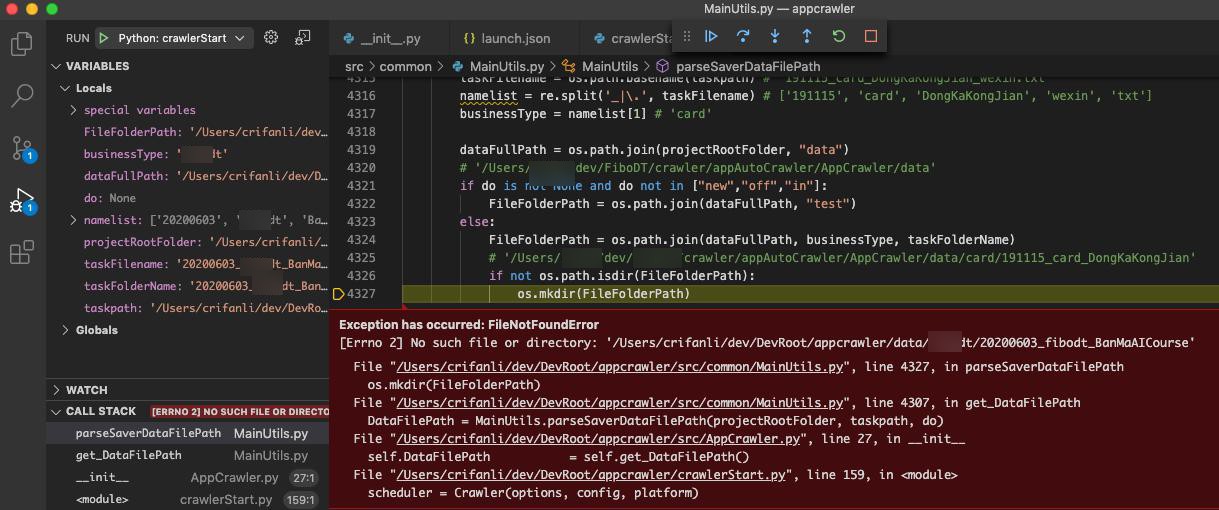Open the Search view in activity bar
1219x510 pixels.
click(22, 96)
